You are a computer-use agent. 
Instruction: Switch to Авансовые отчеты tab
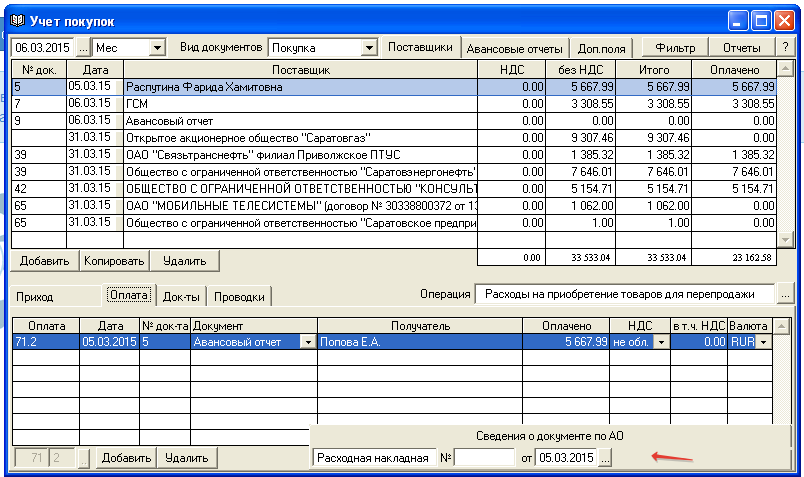click(516, 47)
